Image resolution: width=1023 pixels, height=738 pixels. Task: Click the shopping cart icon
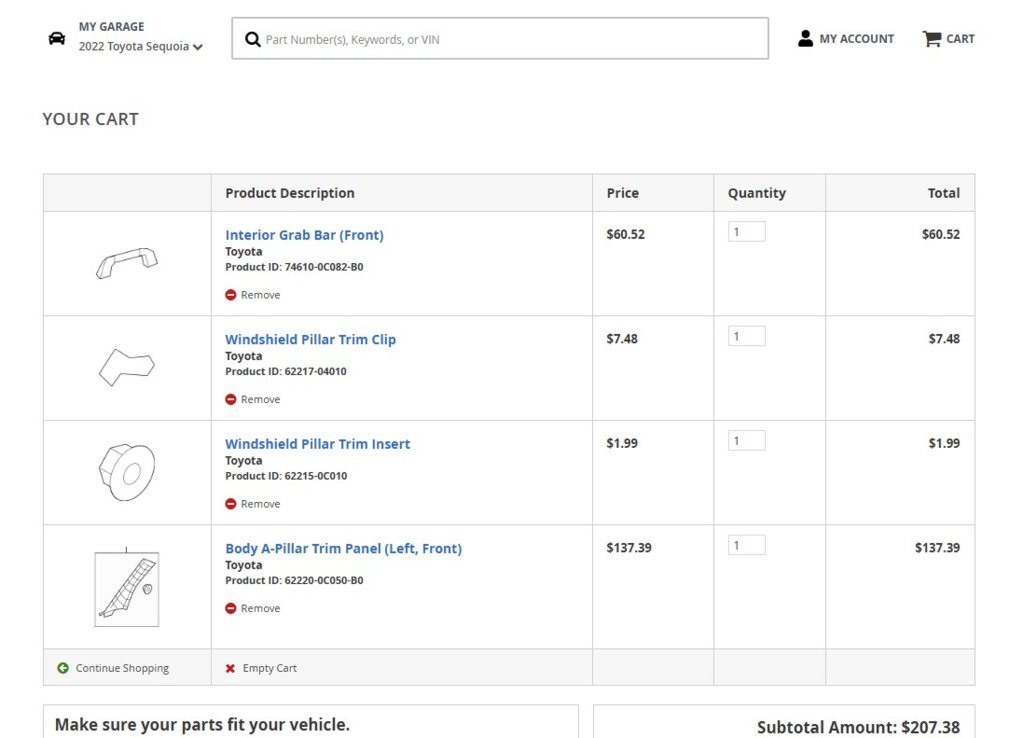tap(932, 38)
